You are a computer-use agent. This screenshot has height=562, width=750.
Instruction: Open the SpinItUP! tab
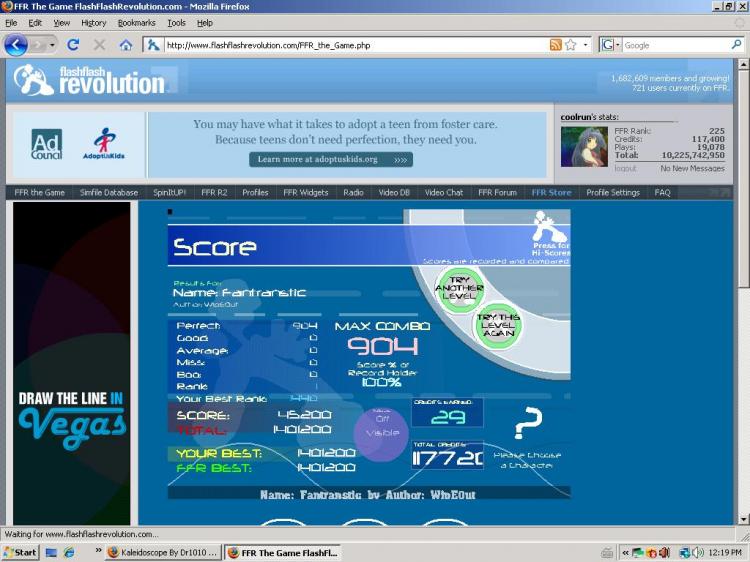coord(169,192)
